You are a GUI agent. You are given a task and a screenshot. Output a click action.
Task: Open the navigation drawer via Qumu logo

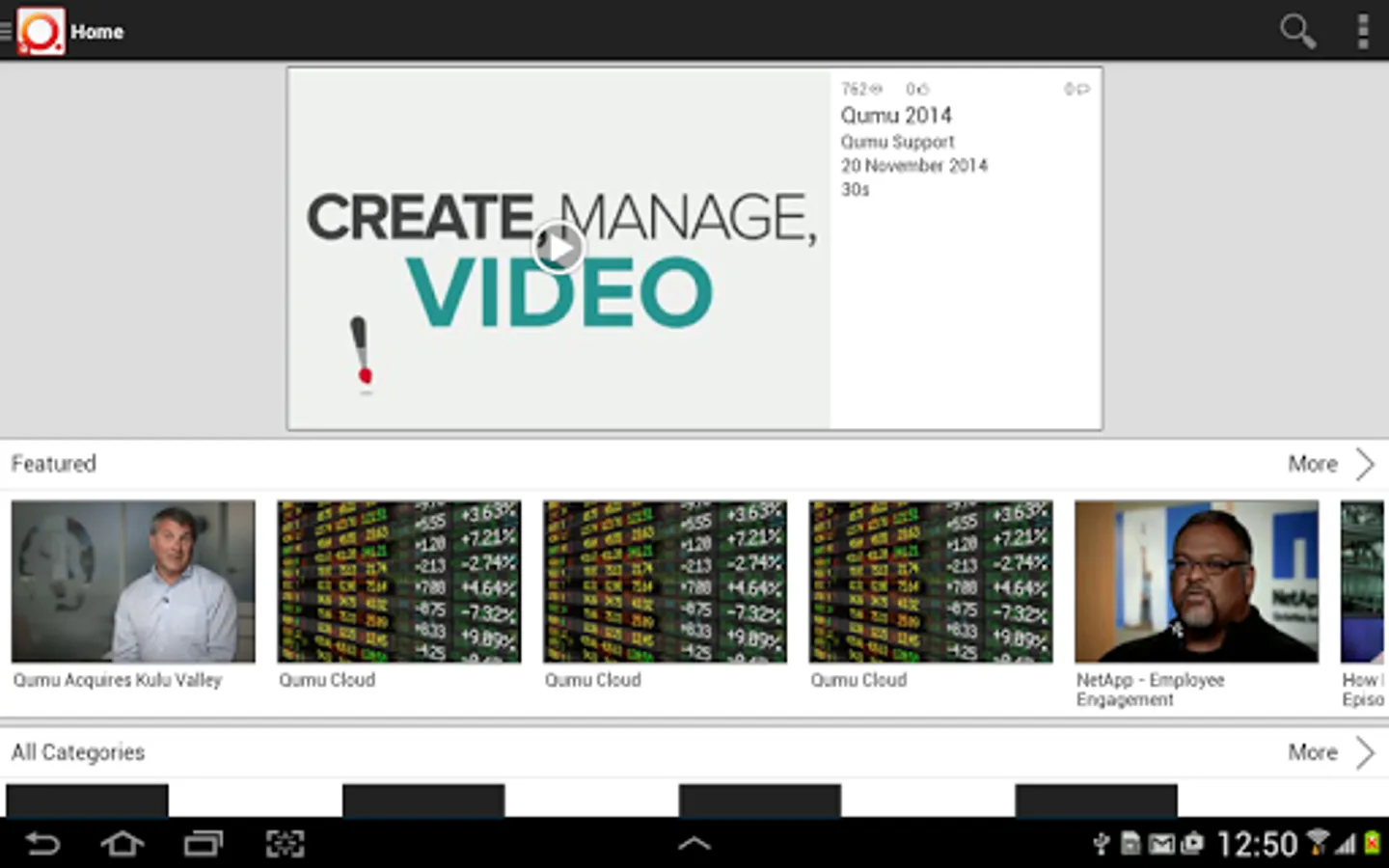[41, 31]
